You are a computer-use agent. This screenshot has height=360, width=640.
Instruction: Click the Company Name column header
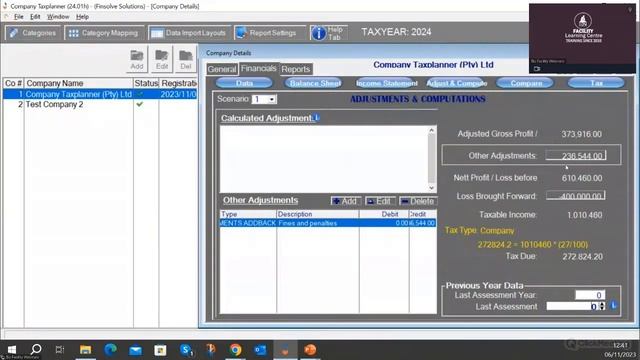pos(79,83)
